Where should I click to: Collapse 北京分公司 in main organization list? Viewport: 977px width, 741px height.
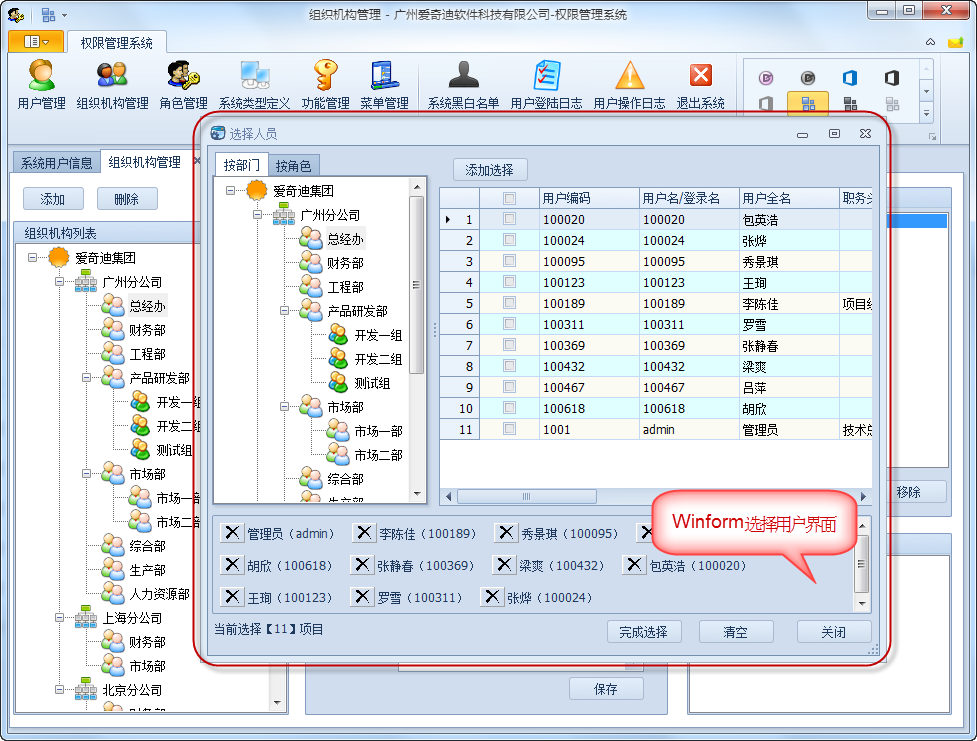point(59,690)
